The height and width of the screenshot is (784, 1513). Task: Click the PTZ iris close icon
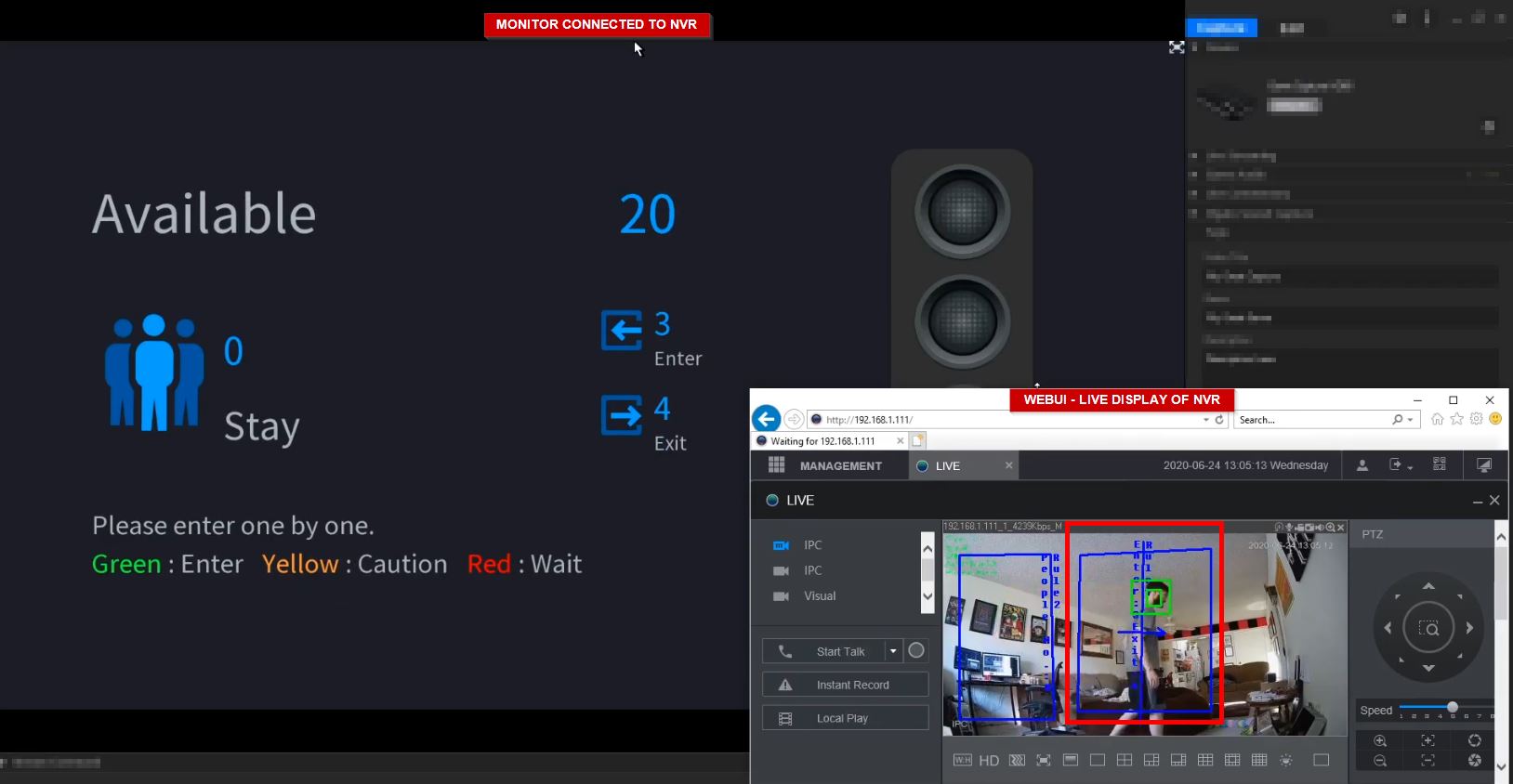(x=1475, y=761)
